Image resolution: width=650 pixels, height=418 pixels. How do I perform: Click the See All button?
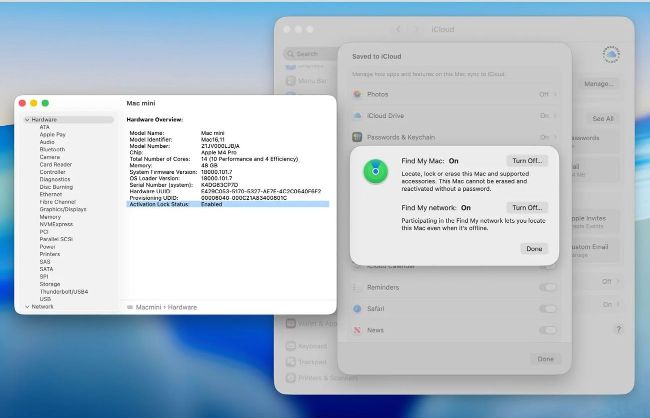click(x=602, y=119)
